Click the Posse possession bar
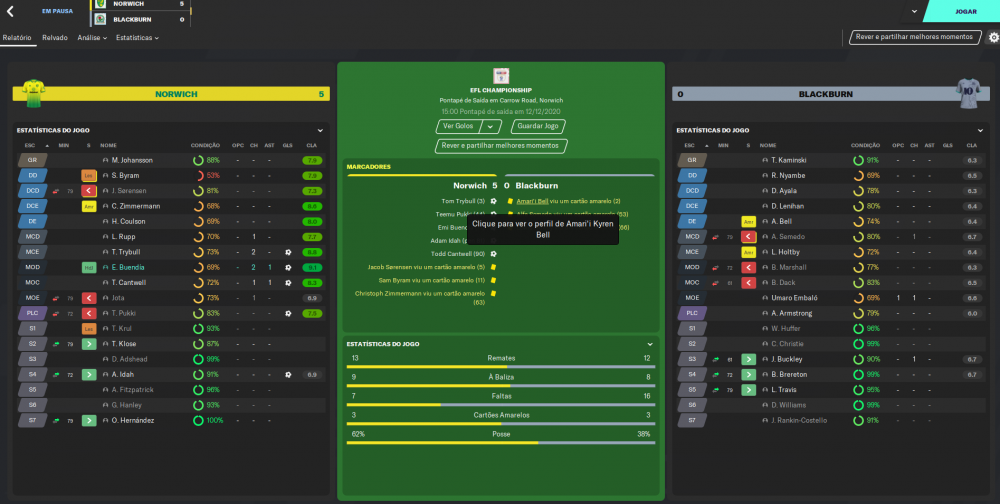Image resolution: width=1000 pixels, height=504 pixels. pyautogui.click(x=501, y=443)
